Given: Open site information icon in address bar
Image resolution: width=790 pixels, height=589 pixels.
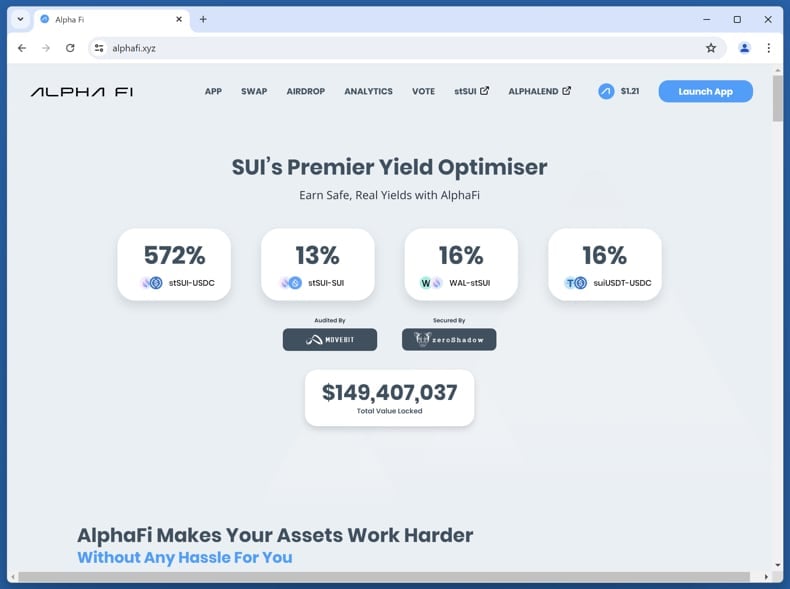Looking at the screenshot, I should pos(99,48).
